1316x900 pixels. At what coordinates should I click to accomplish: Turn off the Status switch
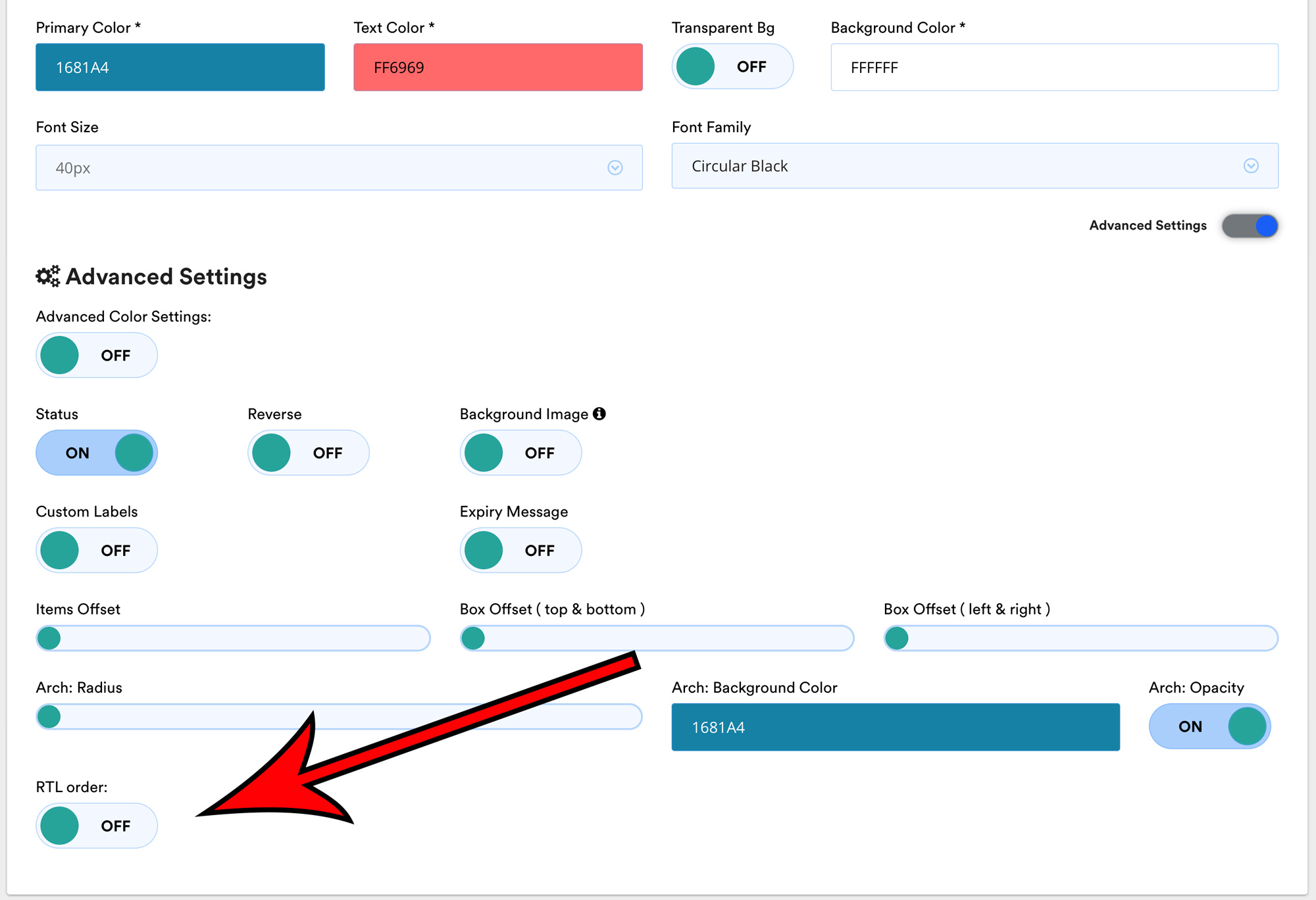[97, 453]
